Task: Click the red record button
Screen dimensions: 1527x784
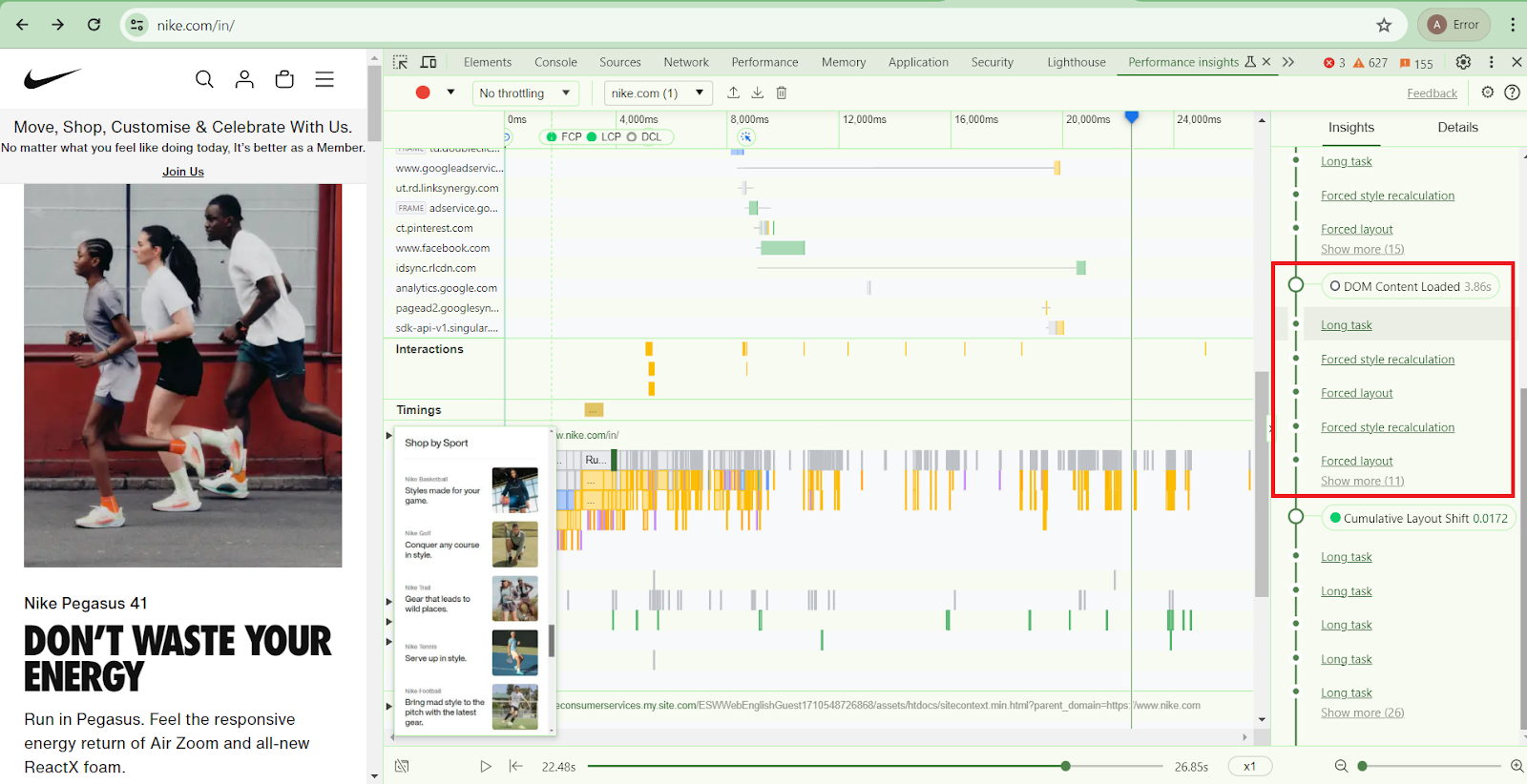Action: (423, 93)
